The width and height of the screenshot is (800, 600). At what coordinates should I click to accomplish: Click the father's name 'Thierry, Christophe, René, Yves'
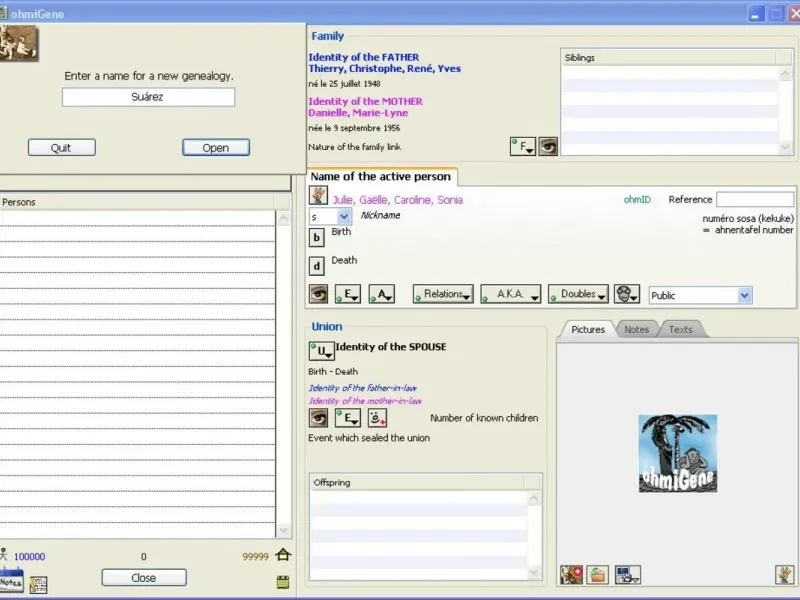[385, 68]
